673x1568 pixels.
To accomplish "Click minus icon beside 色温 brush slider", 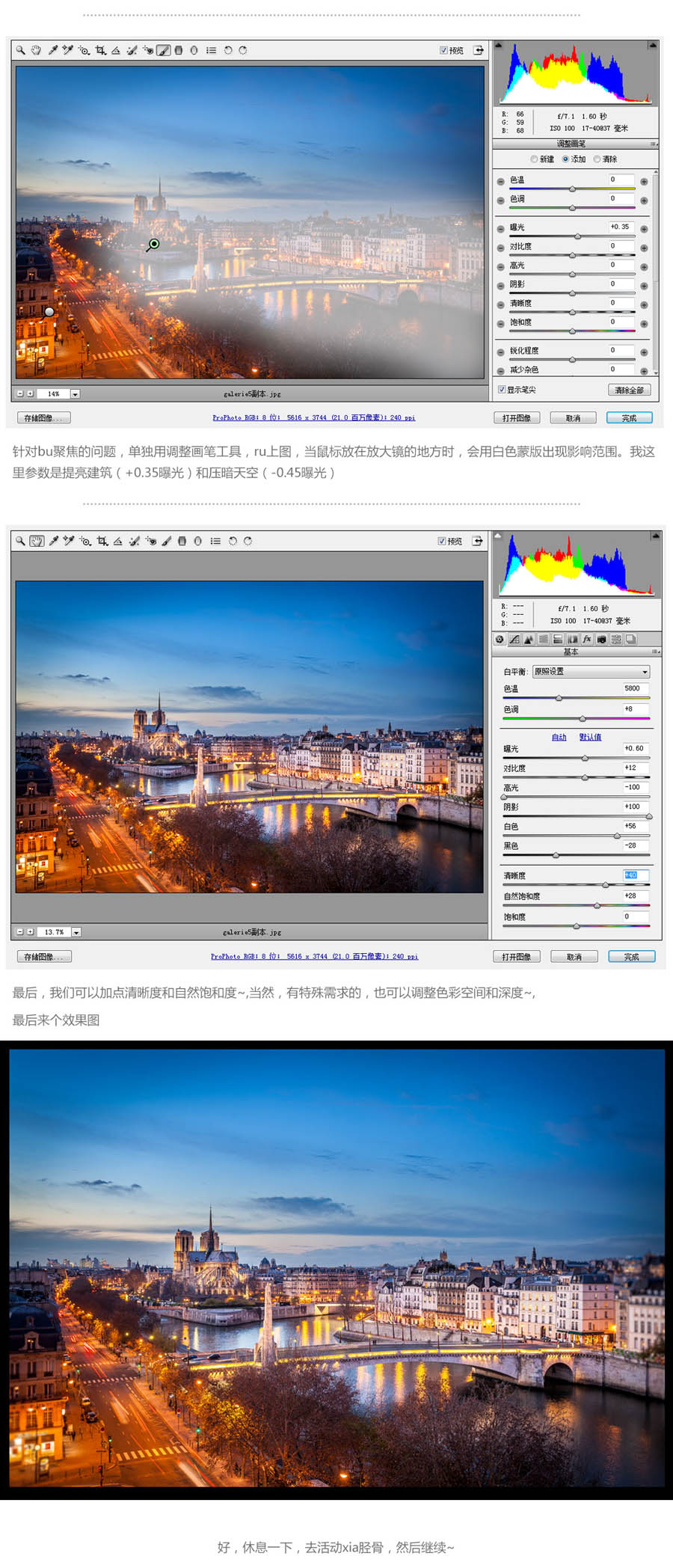I will tap(500, 181).
